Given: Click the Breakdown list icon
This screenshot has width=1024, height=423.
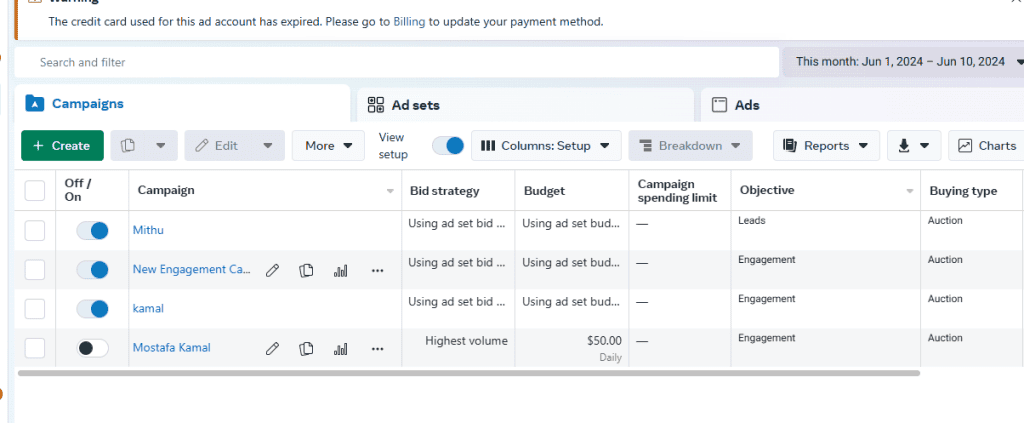Looking at the screenshot, I should (646, 146).
